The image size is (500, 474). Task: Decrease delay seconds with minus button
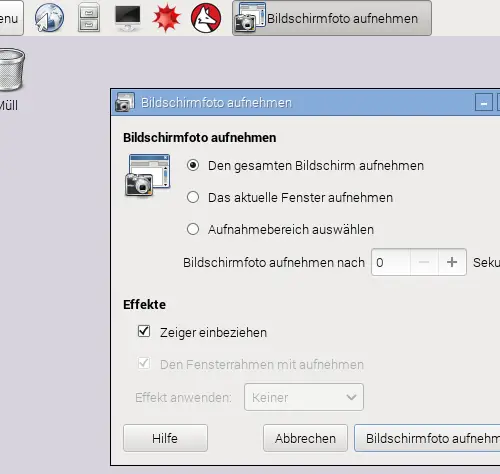point(424,262)
